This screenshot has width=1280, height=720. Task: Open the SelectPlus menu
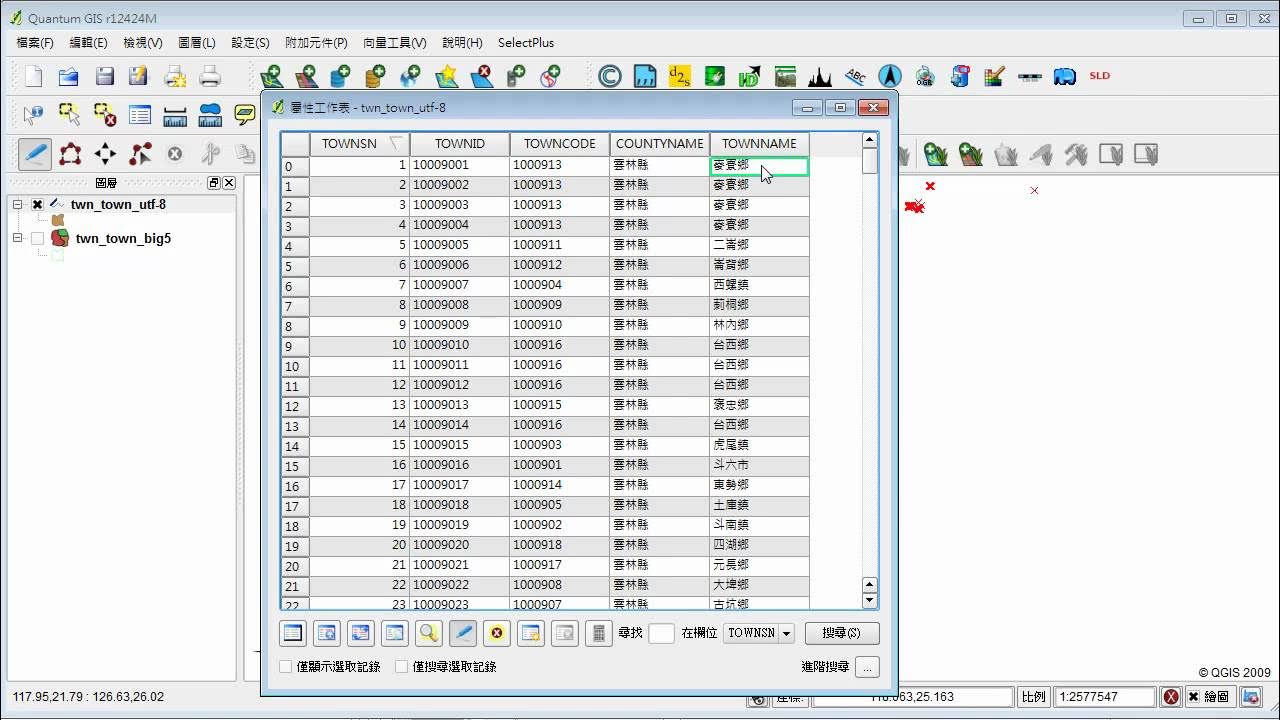[526, 43]
